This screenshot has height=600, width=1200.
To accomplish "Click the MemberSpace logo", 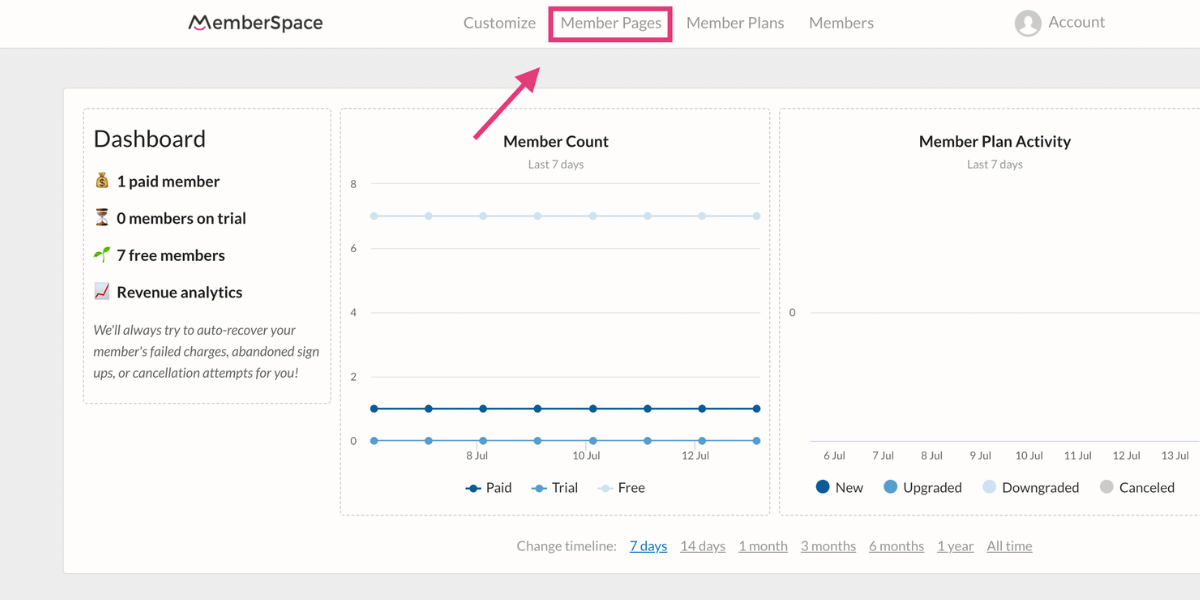I will click(x=255, y=22).
